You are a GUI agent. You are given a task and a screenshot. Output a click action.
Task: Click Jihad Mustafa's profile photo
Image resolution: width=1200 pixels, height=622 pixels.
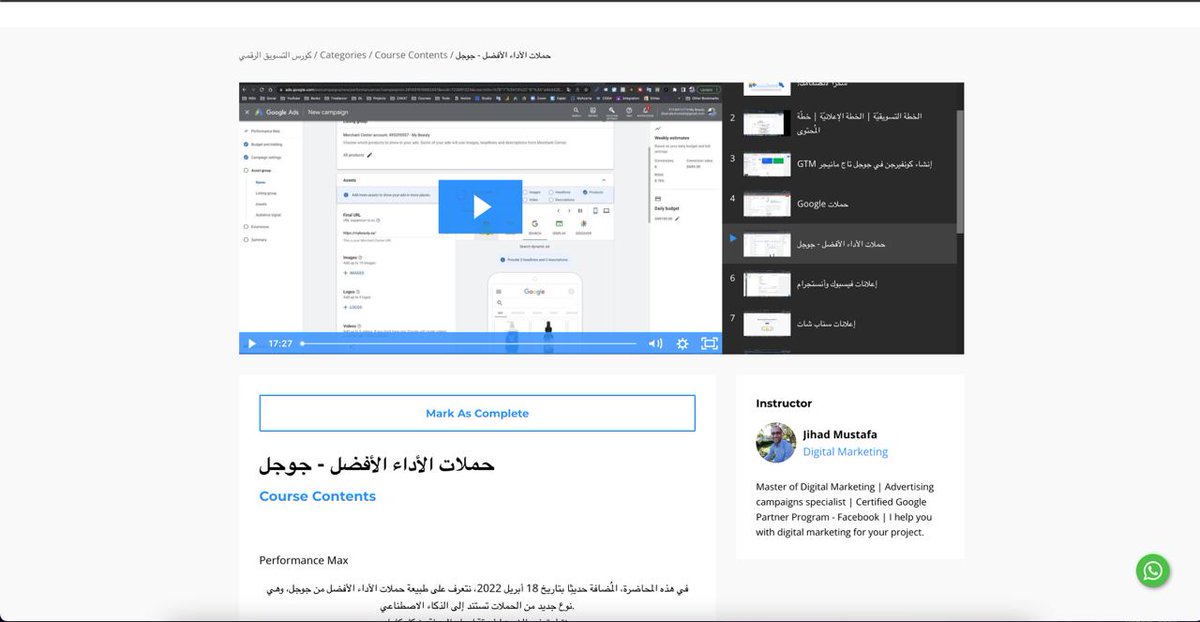pyautogui.click(x=776, y=442)
